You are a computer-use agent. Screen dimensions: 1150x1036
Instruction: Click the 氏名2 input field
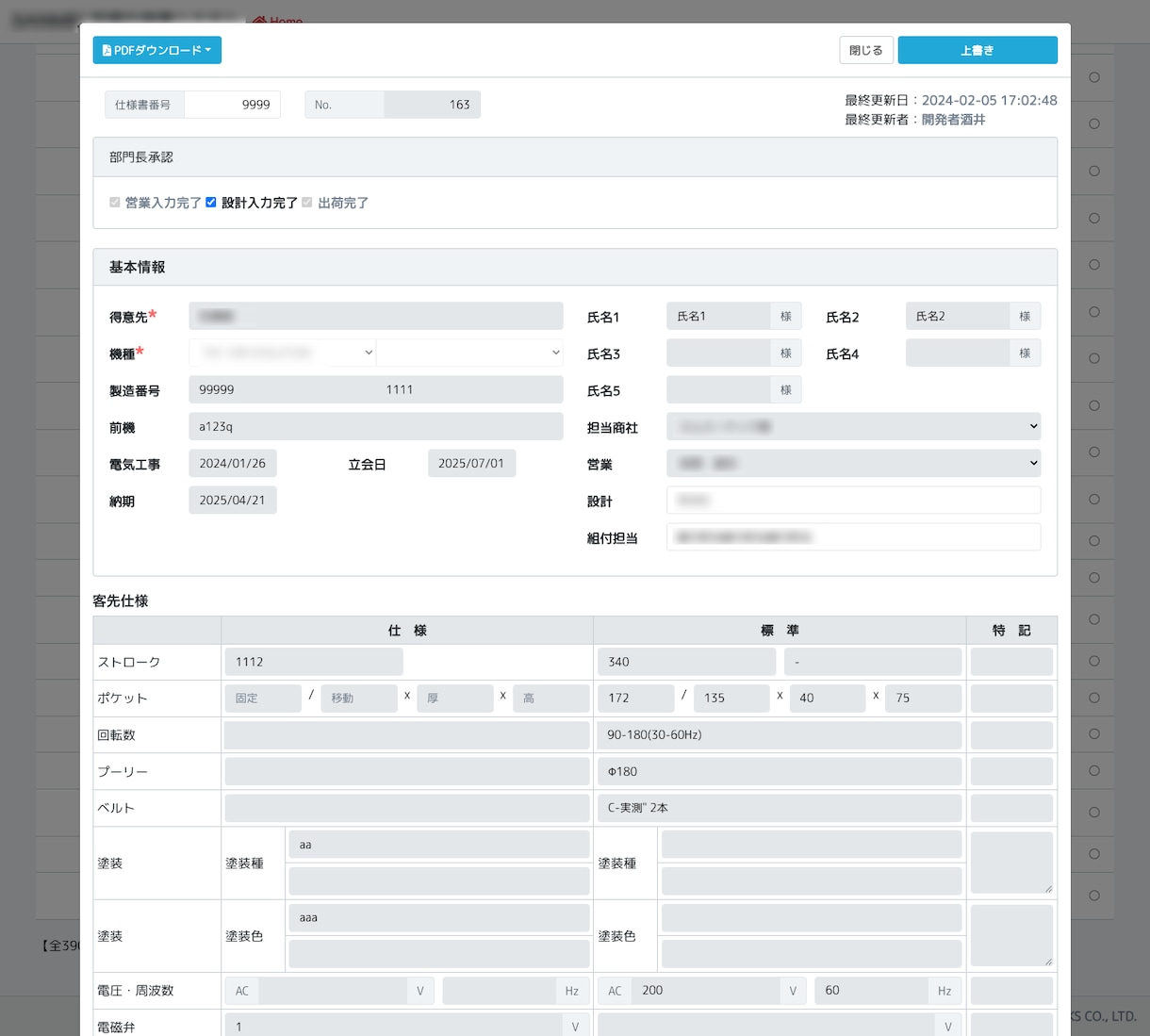(958, 316)
